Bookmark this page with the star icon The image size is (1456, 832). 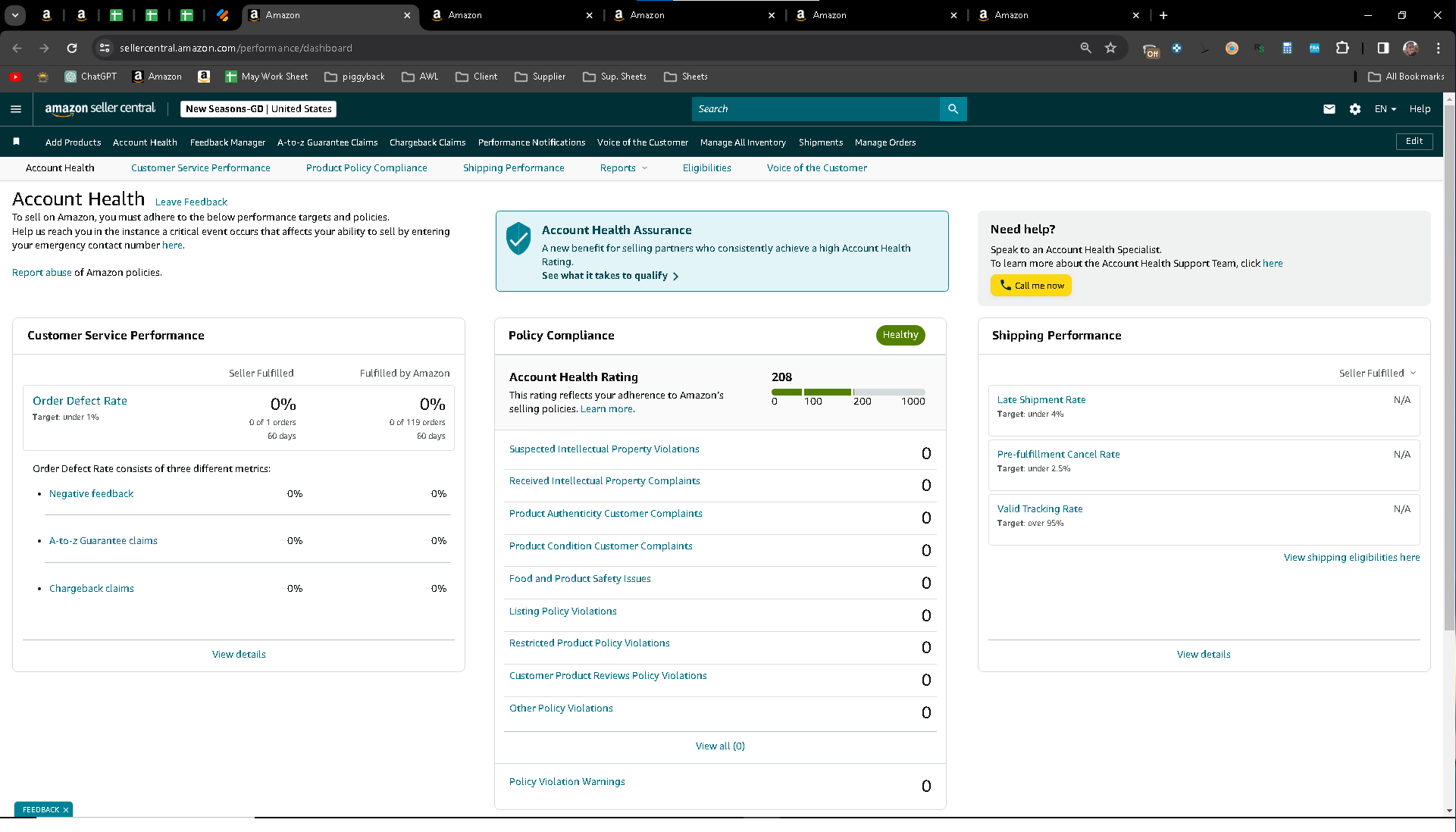coord(1110,48)
